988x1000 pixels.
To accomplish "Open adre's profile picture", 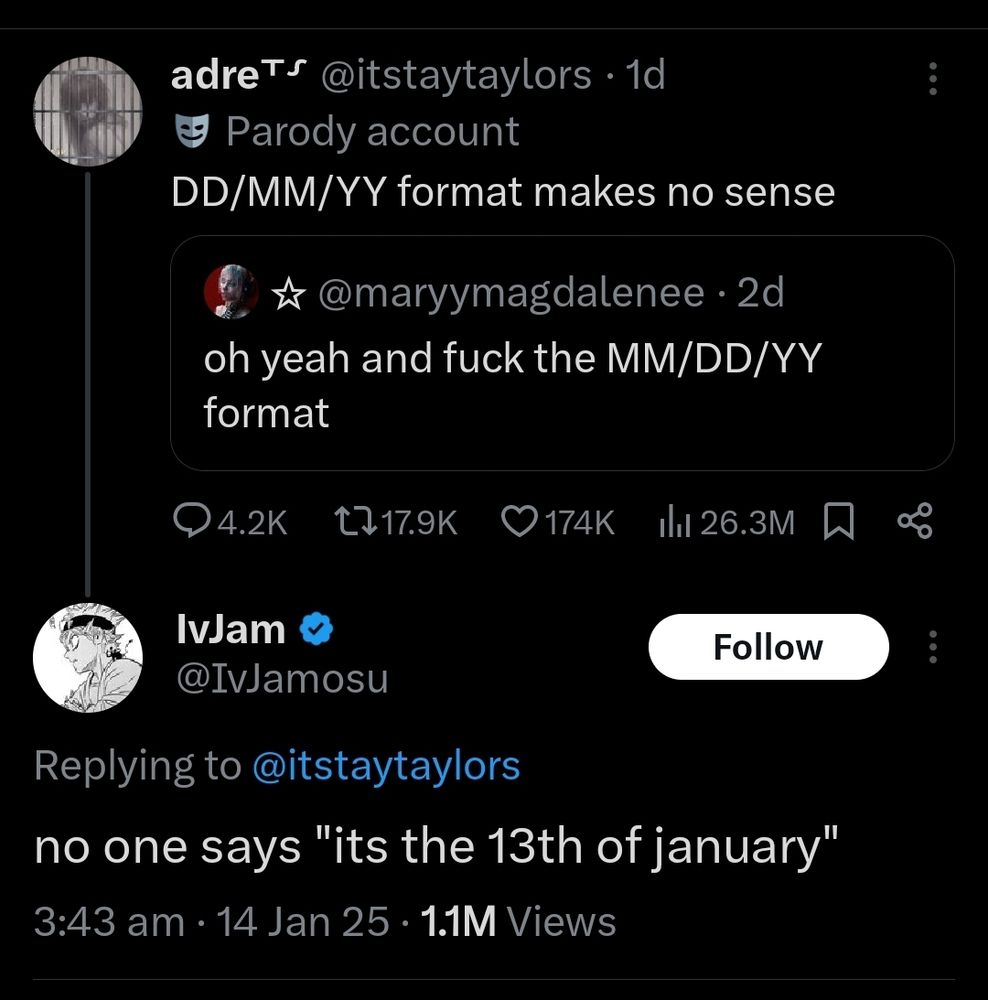I will [89, 111].
